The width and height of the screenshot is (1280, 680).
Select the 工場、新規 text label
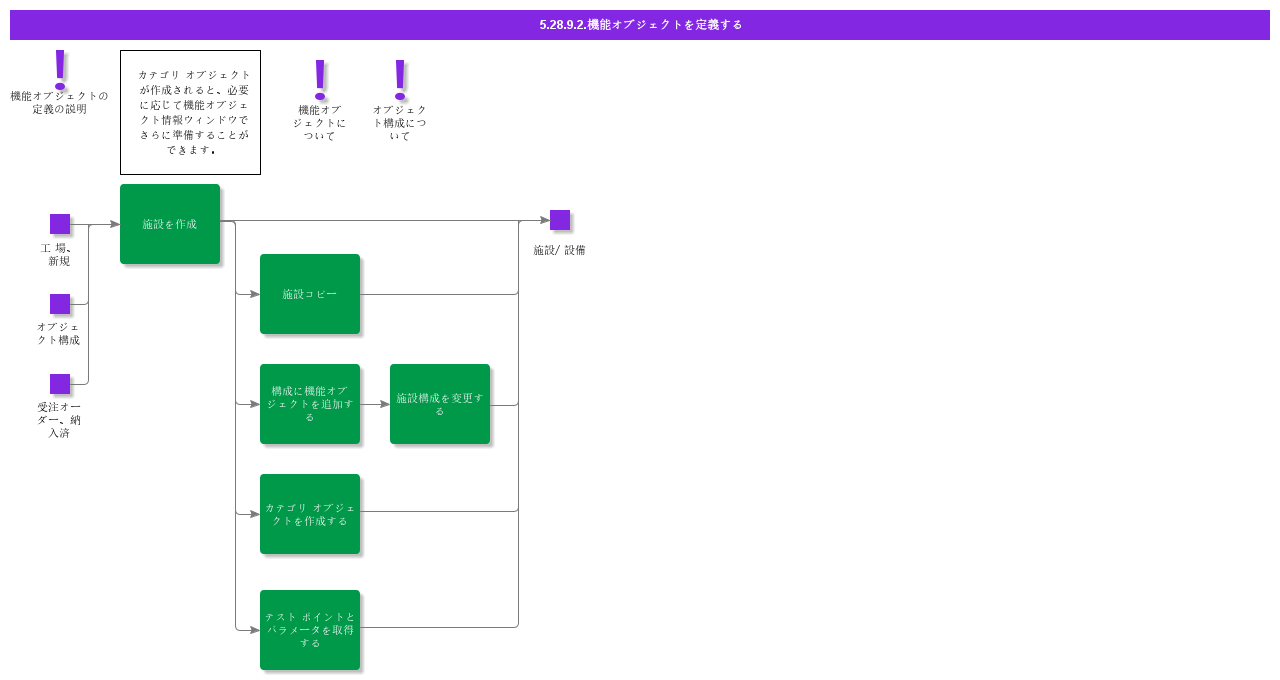tap(59, 254)
